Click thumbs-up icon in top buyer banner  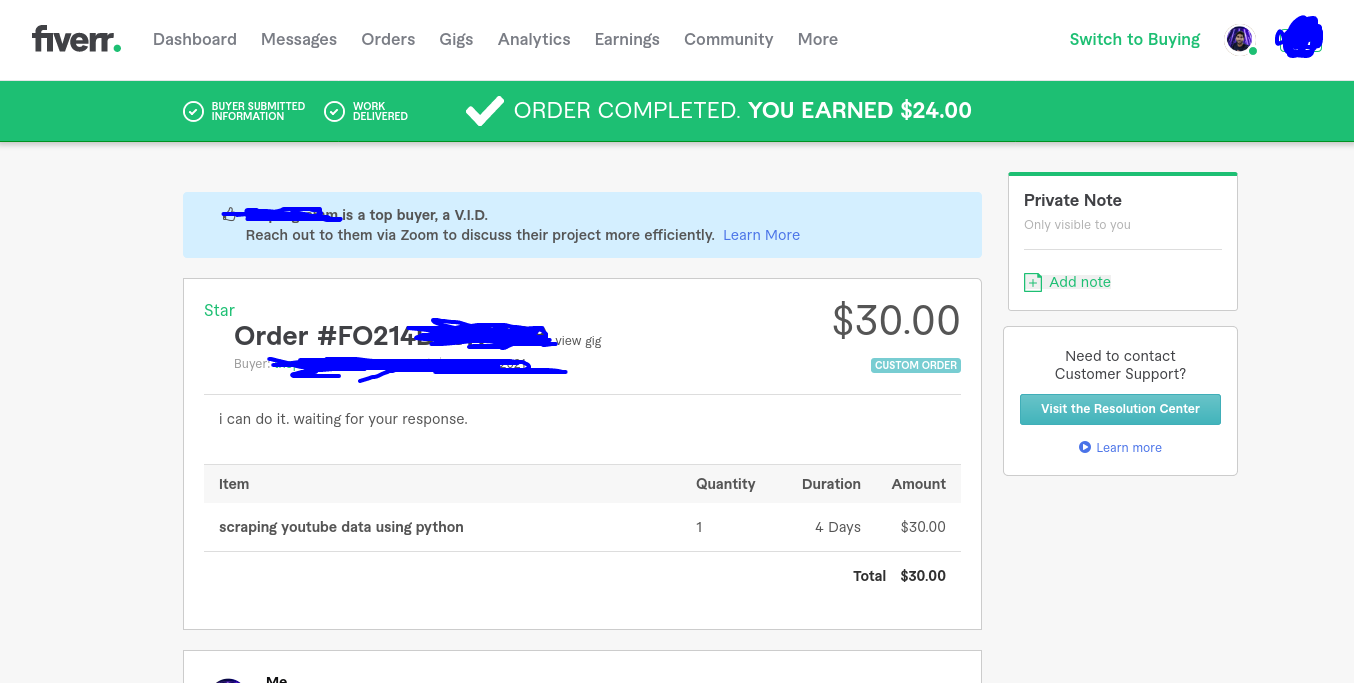[230, 214]
